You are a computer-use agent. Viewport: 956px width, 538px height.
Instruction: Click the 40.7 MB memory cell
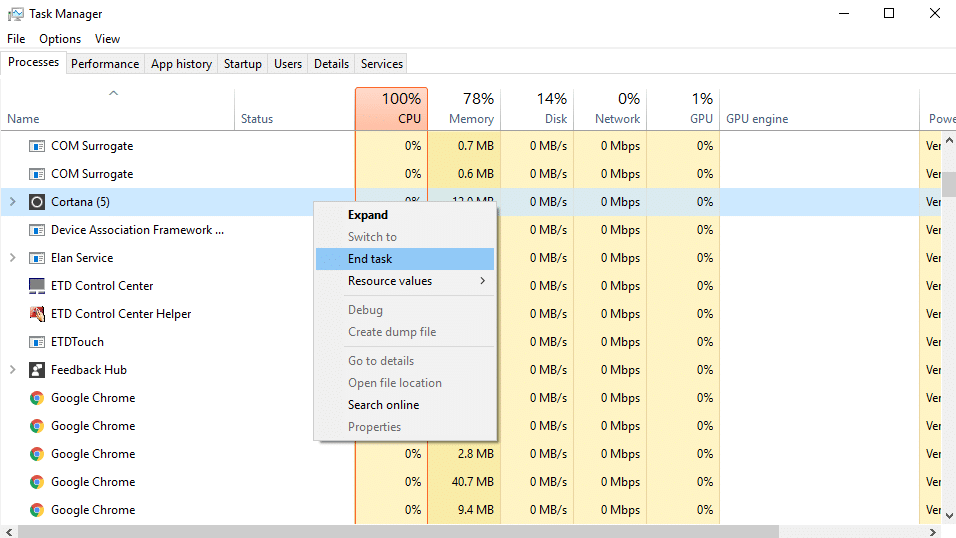click(x=465, y=482)
